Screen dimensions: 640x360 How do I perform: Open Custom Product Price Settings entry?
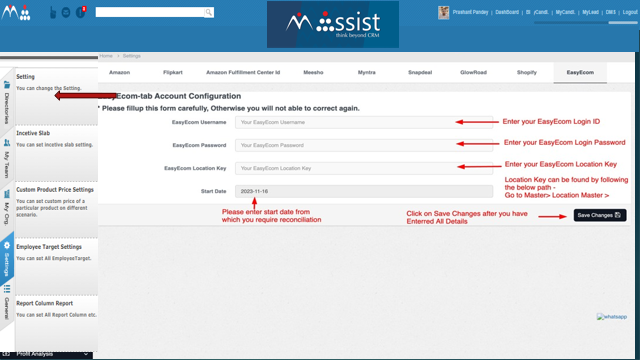pyautogui.click(x=56, y=209)
